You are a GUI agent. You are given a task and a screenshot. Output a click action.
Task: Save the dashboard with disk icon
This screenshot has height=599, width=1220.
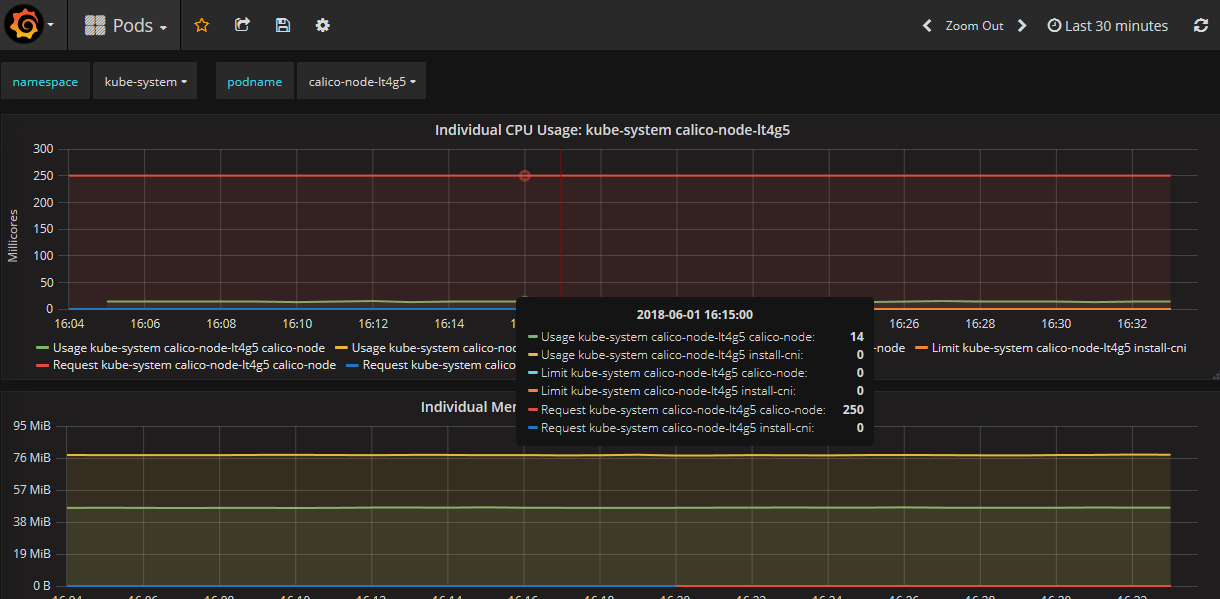283,25
